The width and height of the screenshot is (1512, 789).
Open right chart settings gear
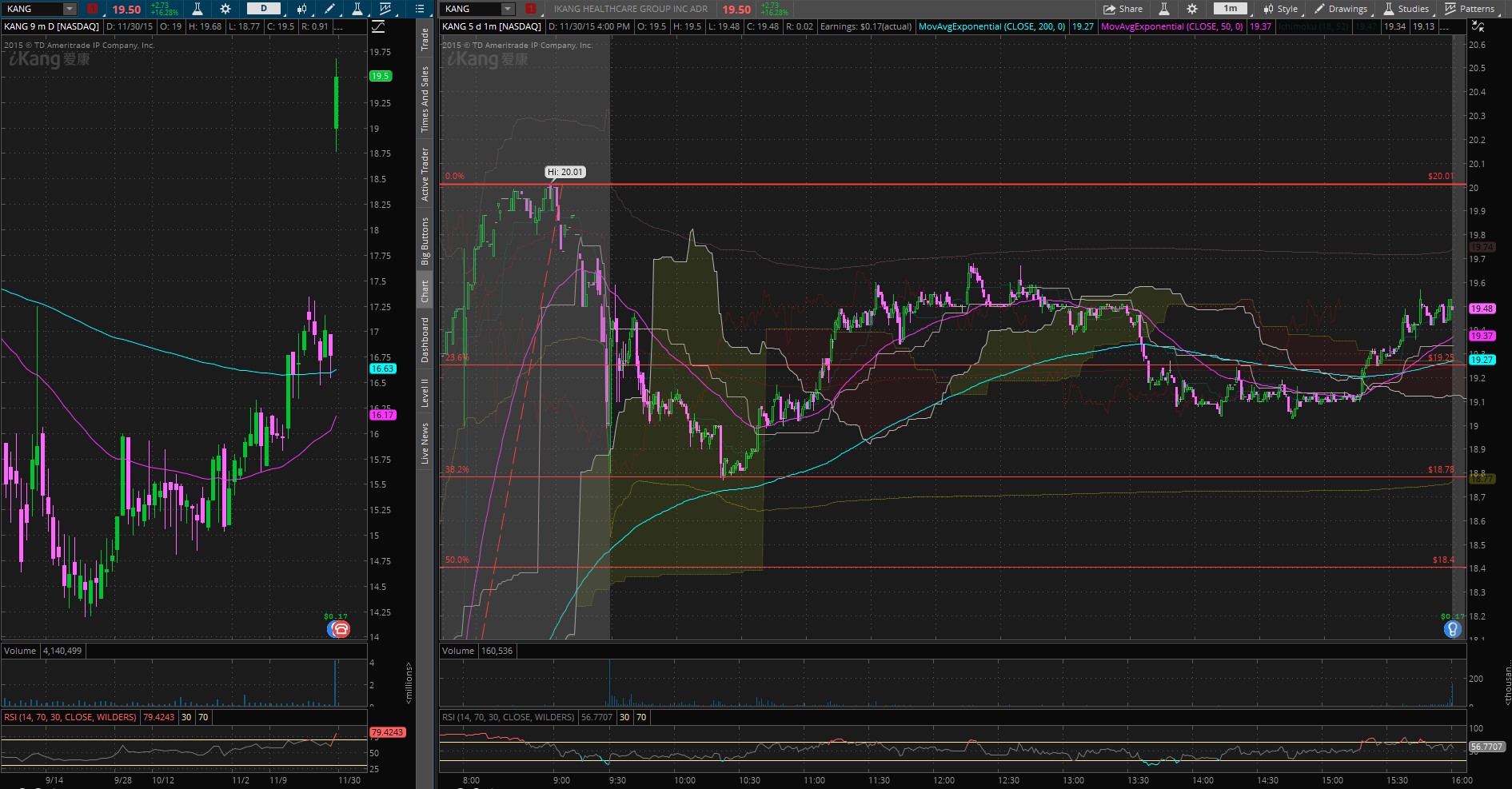1192,9
